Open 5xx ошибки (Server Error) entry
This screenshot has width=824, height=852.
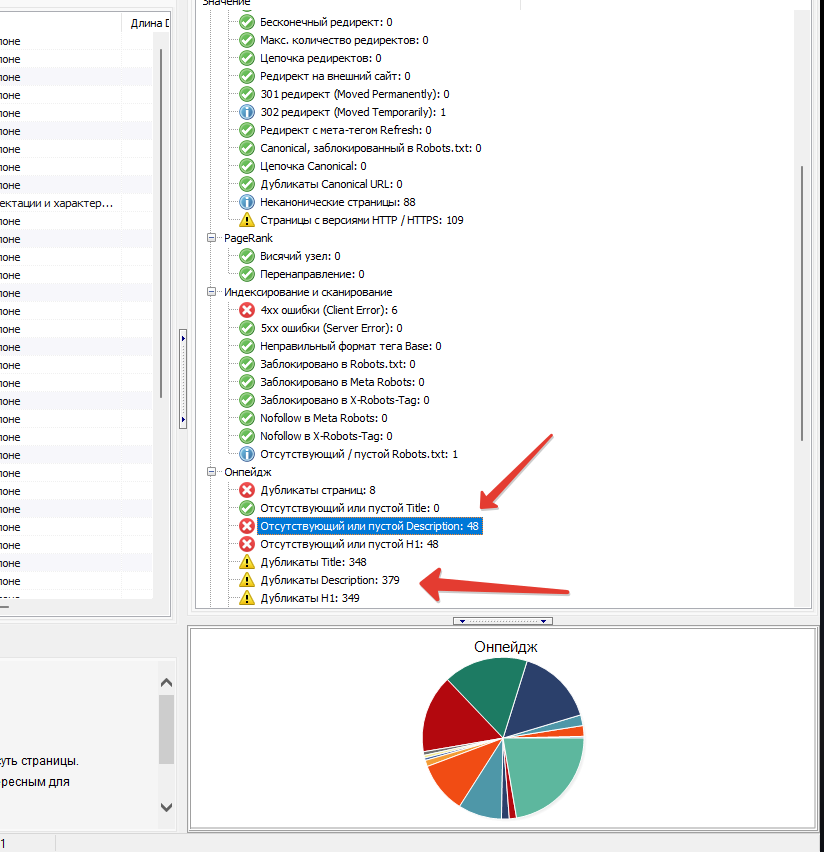[x=331, y=328]
